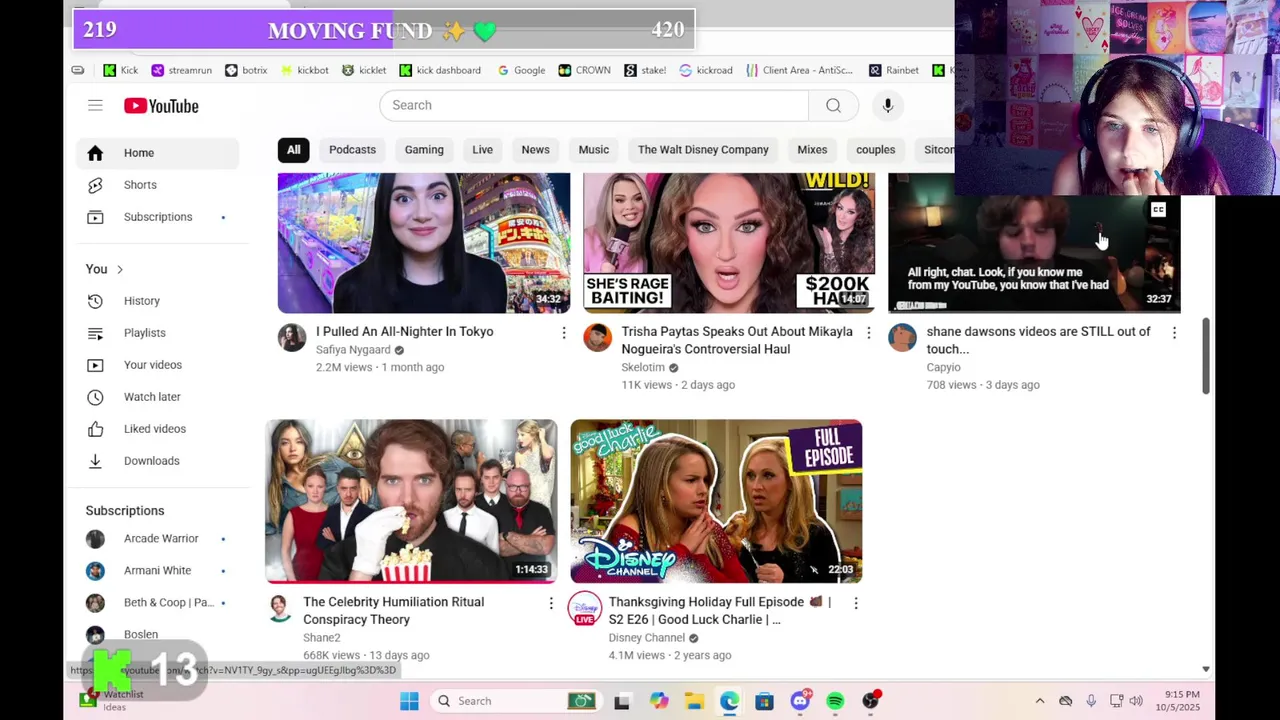
Task: Select the All filter chip
Action: click(294, 150)
